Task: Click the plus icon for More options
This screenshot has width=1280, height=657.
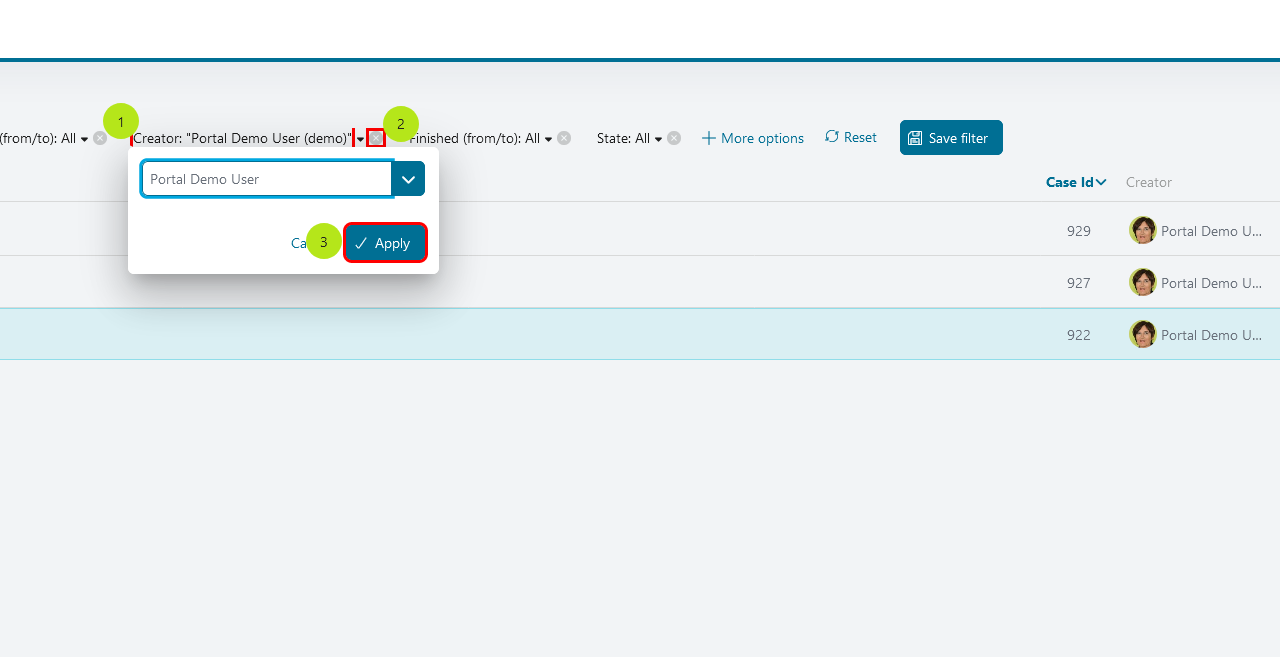Action: (x=709, y=138)
